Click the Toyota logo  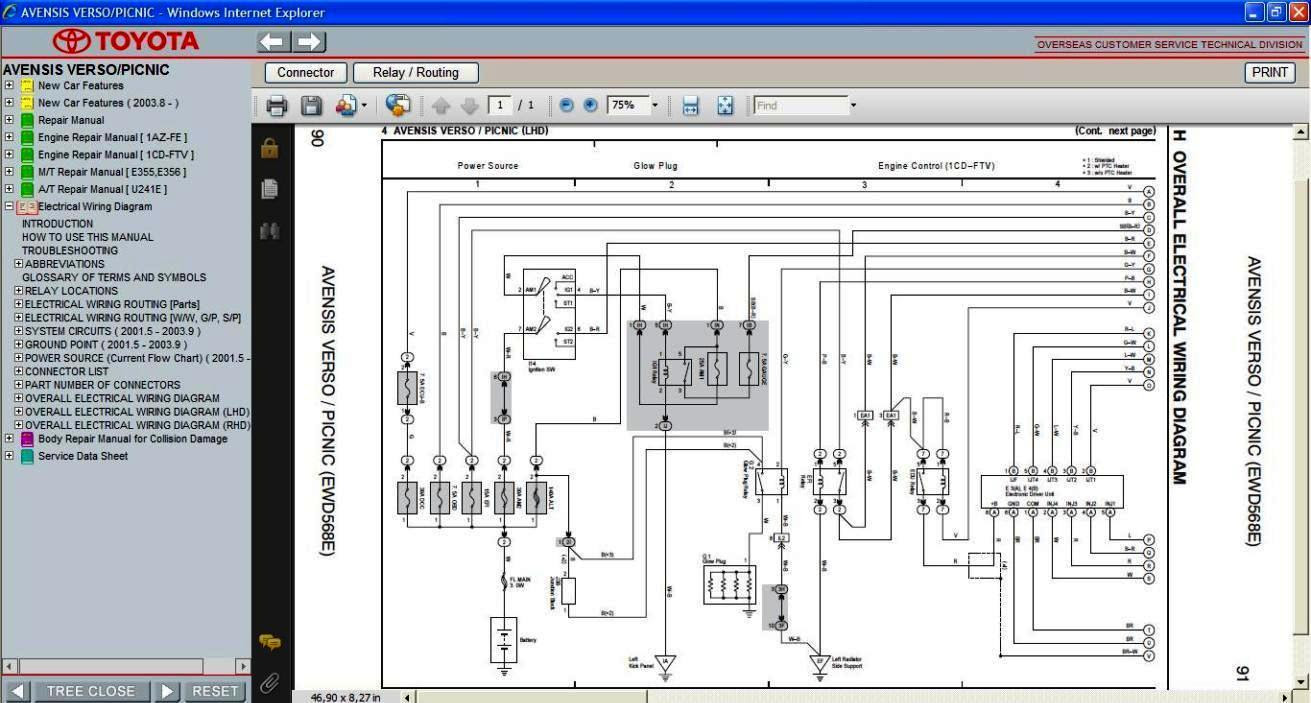pyautogui.click(x=126, y=41)
